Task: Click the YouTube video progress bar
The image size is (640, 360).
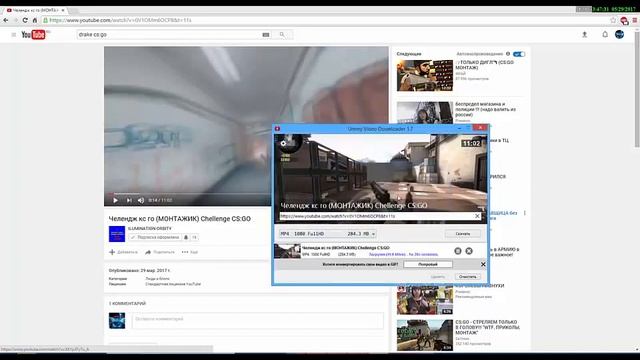Action: pyautogui.click(x=189, y=193)
